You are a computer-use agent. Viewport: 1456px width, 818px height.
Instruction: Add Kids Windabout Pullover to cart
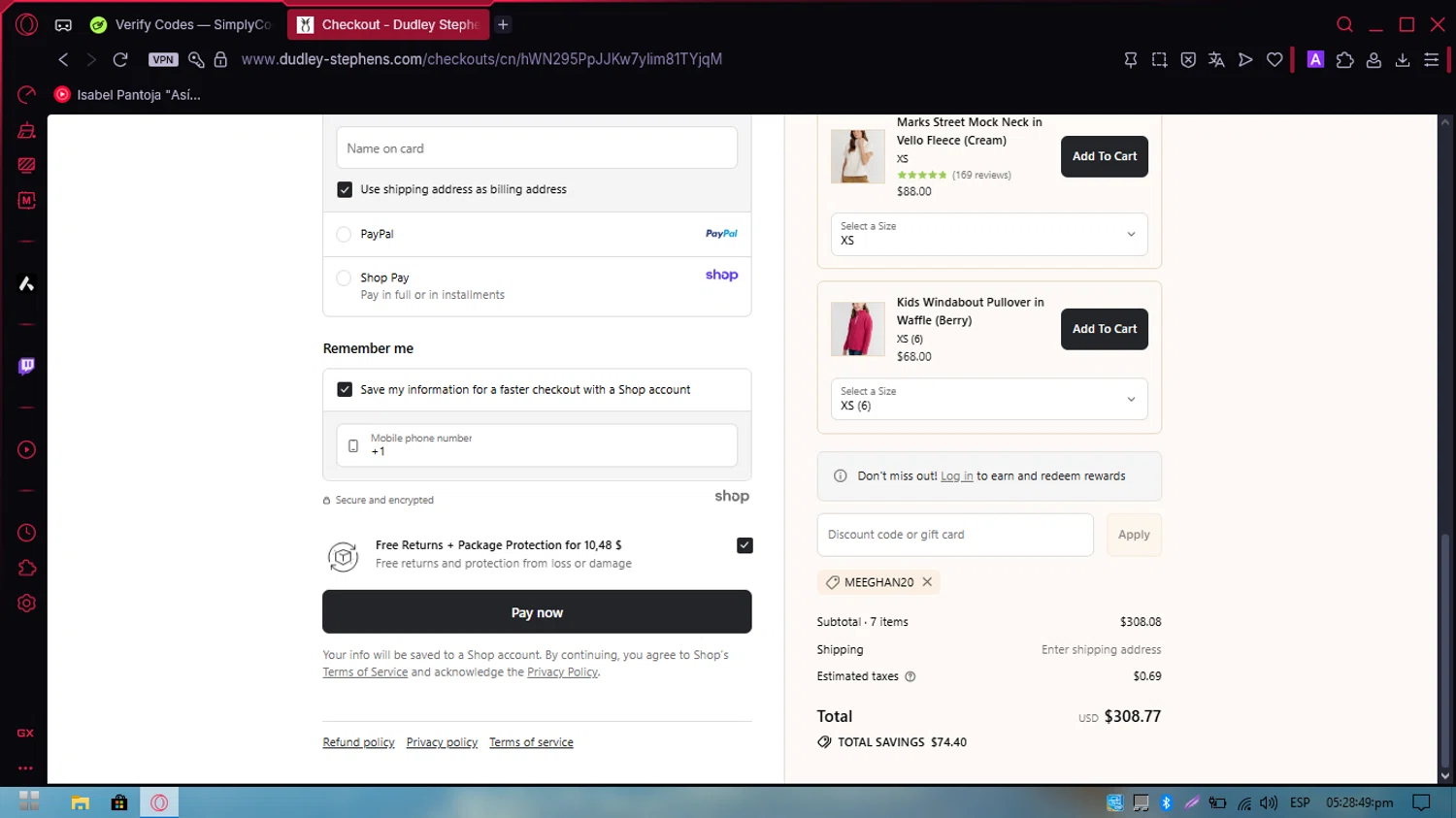click(x=1105, y=329)
